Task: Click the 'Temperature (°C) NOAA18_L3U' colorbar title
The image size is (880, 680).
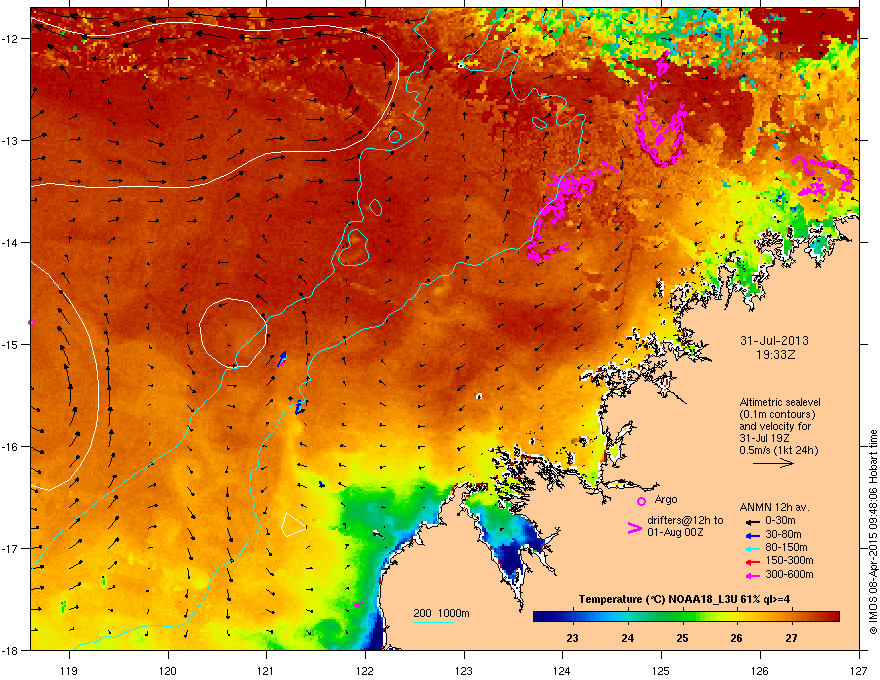Action: click(x=659, y=600)
